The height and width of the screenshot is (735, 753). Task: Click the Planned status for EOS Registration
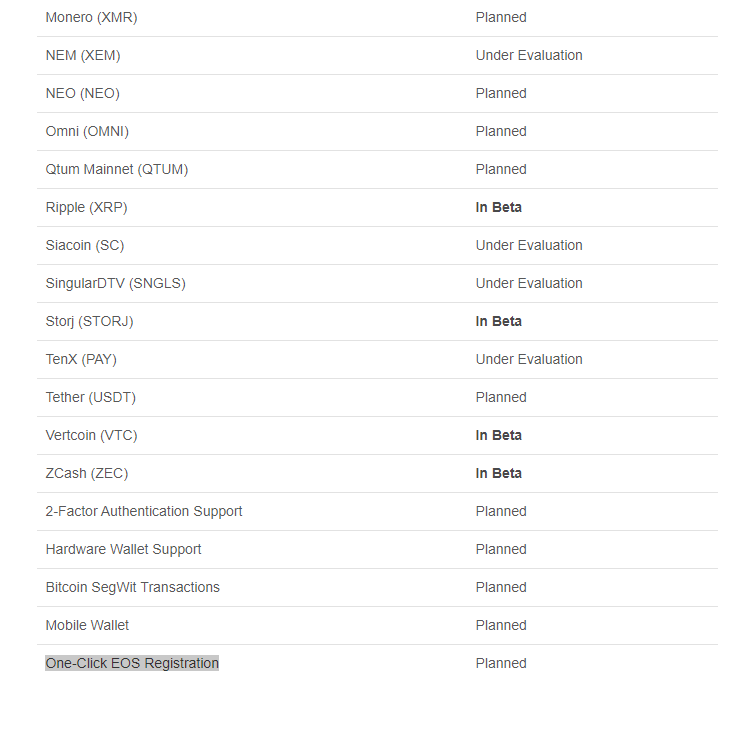(501, 663)
